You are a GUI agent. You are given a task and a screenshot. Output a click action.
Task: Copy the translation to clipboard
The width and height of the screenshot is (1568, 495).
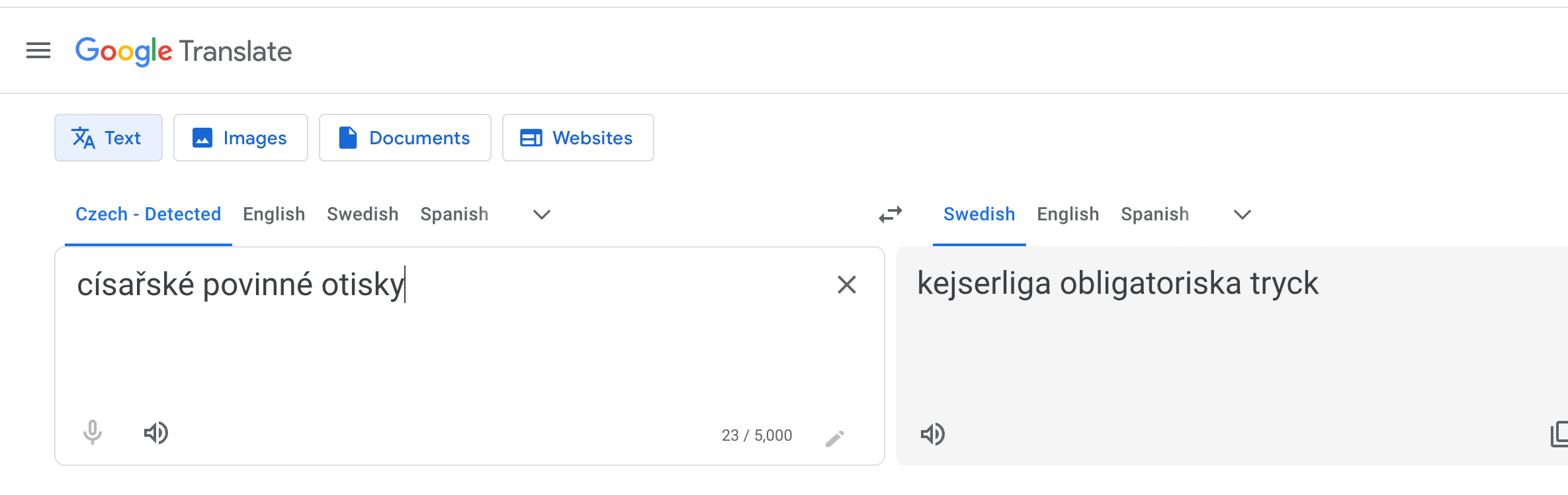click(x=1559, y=434)
